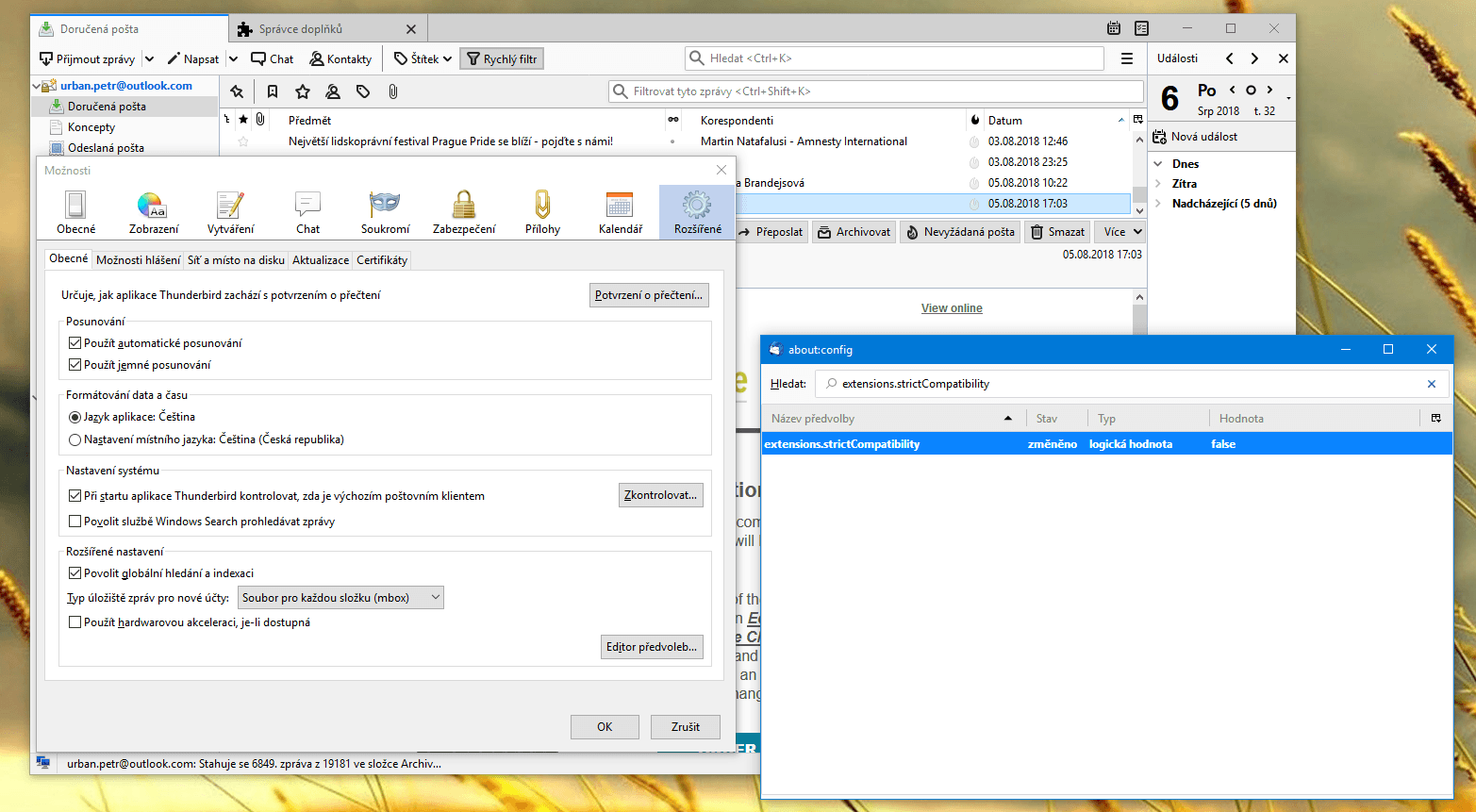1476x812 pixels.
Task: Click the online status icon in status bar
Action: coord(43,763)
